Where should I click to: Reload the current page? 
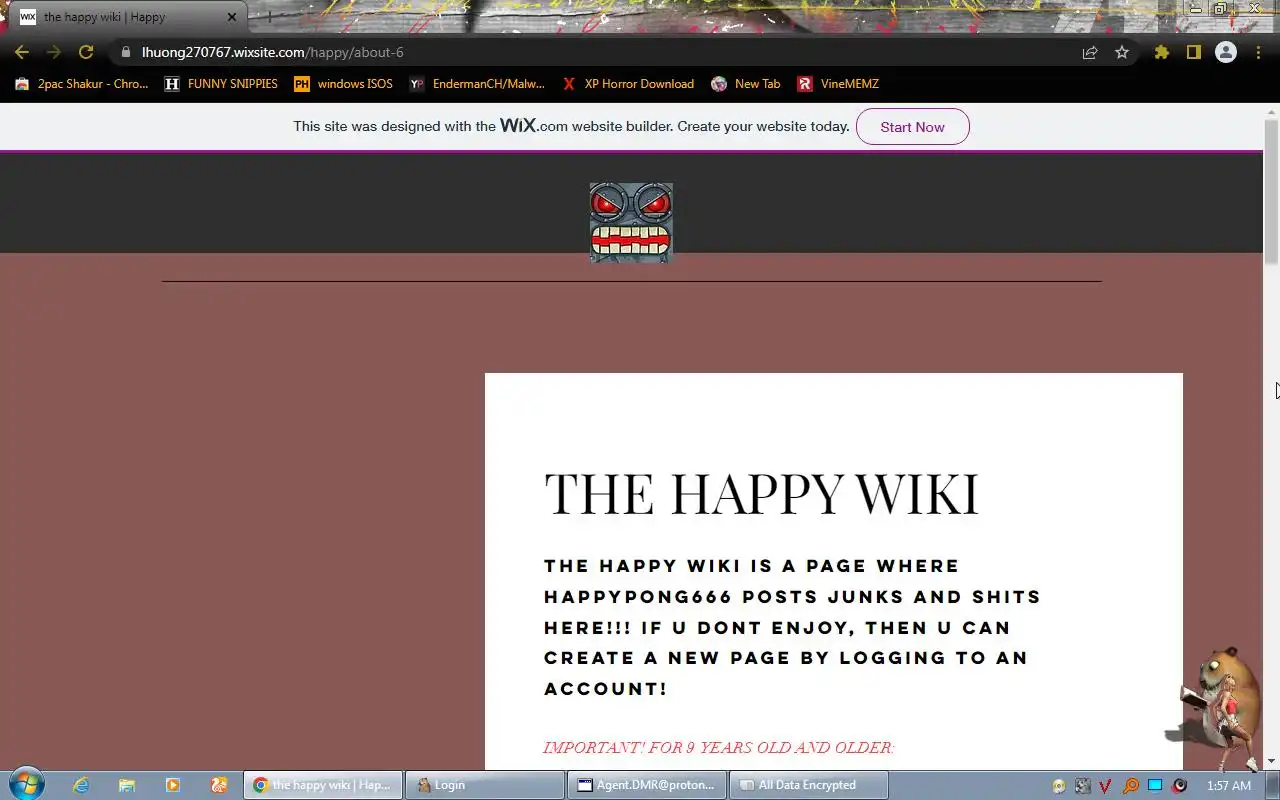pos(86,52)
